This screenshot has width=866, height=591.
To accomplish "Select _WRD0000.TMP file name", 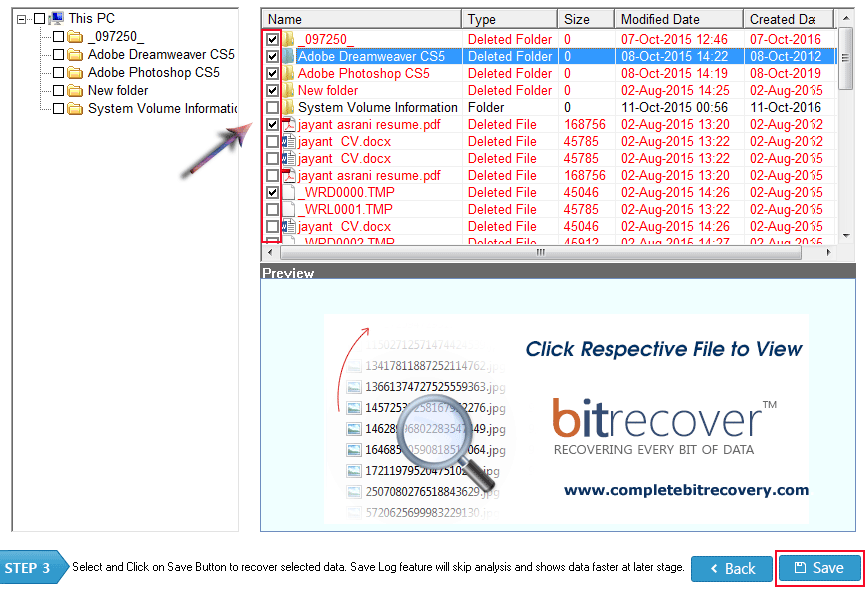I will [346, 192].
